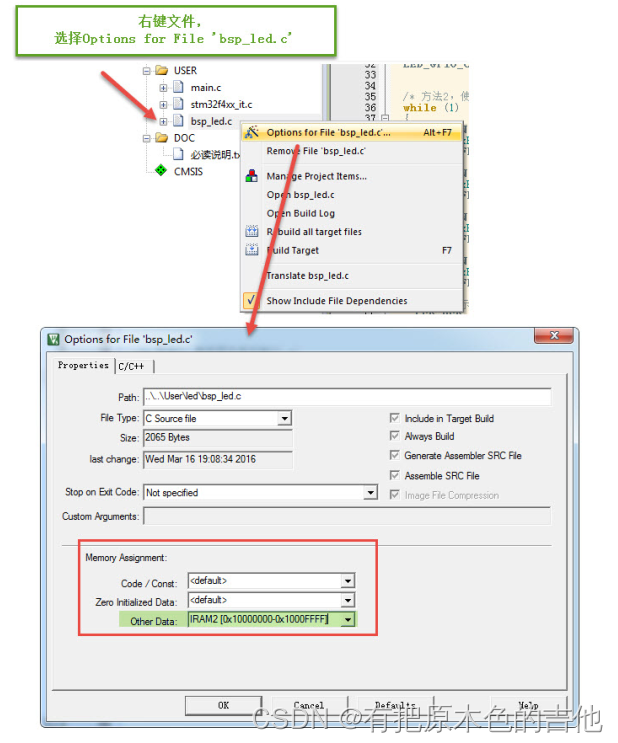
Task: Click the DOC folder icon
Action: [162, 137]
